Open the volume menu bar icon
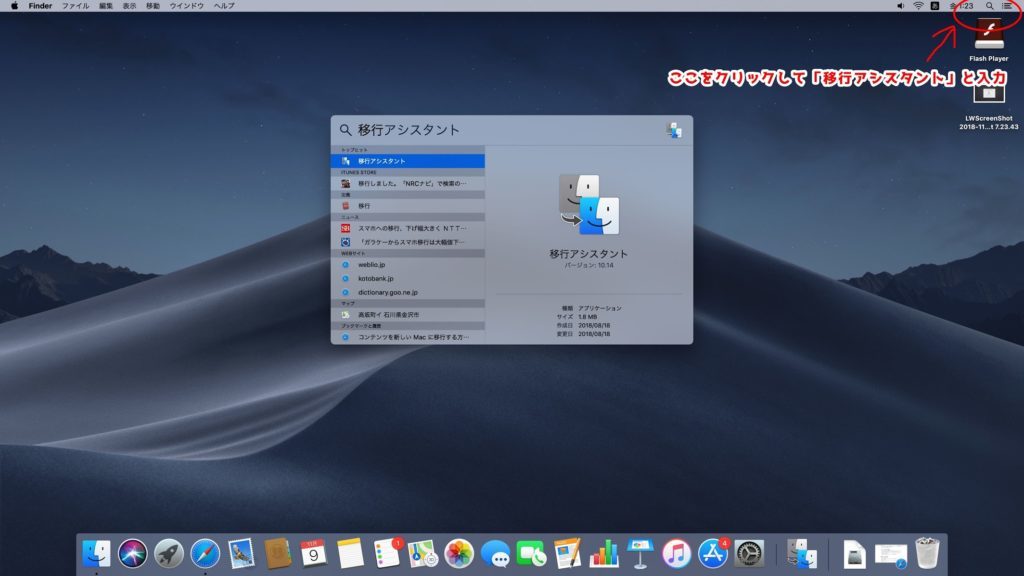Image resolution: width=1024 pixels, height=576 pixels. pyautogui.click(x=901, y=6)
